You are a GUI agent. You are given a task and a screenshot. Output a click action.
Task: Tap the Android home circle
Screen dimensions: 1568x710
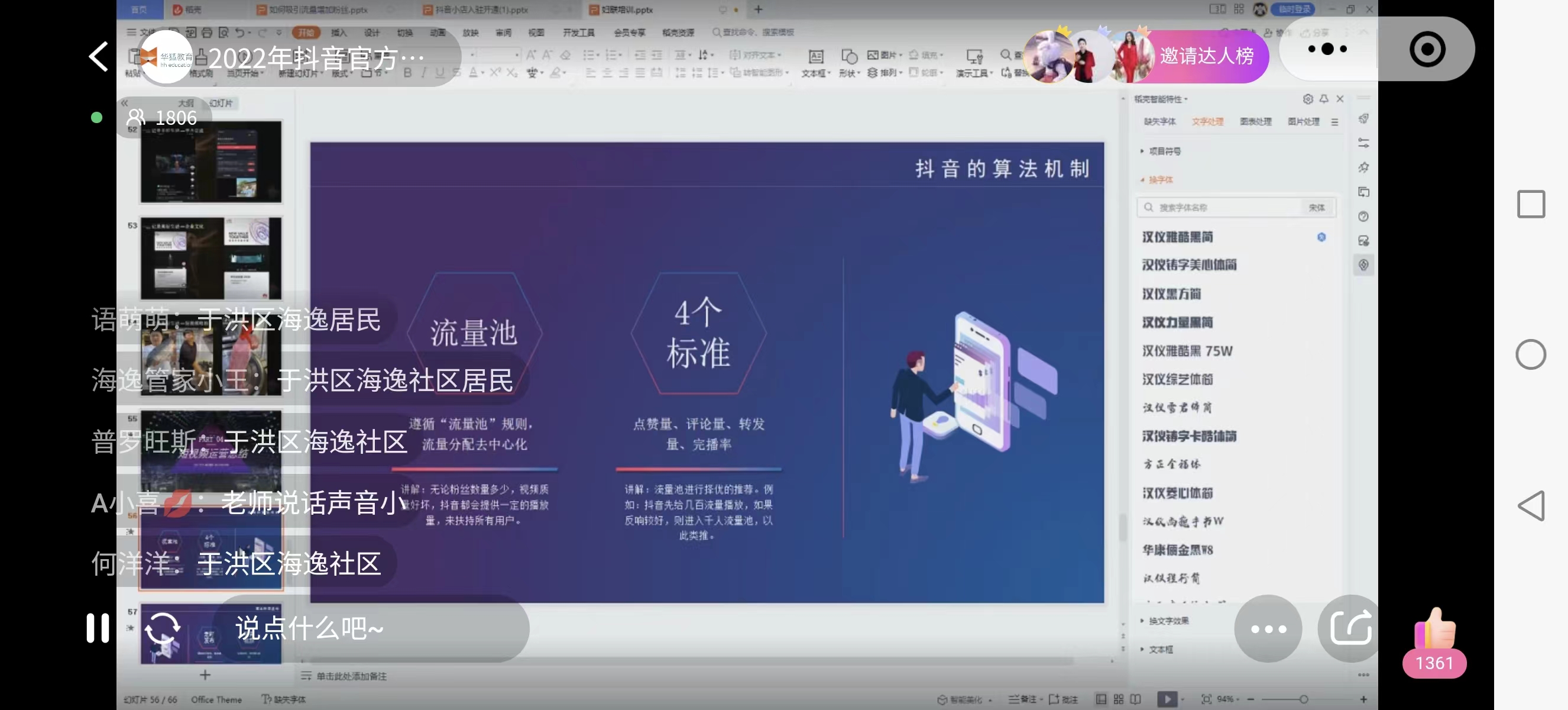(1530, 354)
